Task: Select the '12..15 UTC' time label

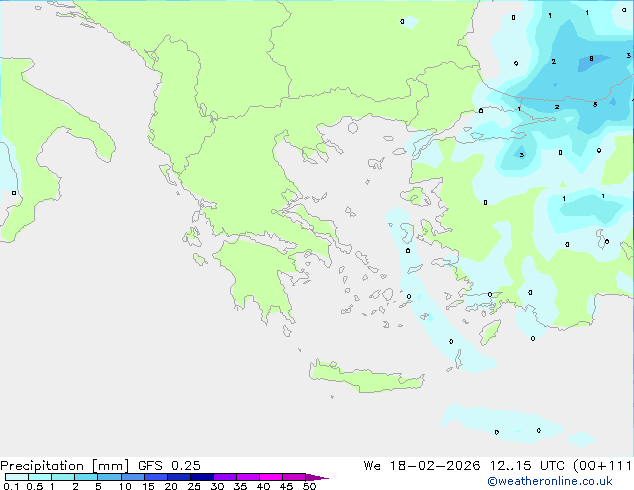Action: [x=527, y=466]
